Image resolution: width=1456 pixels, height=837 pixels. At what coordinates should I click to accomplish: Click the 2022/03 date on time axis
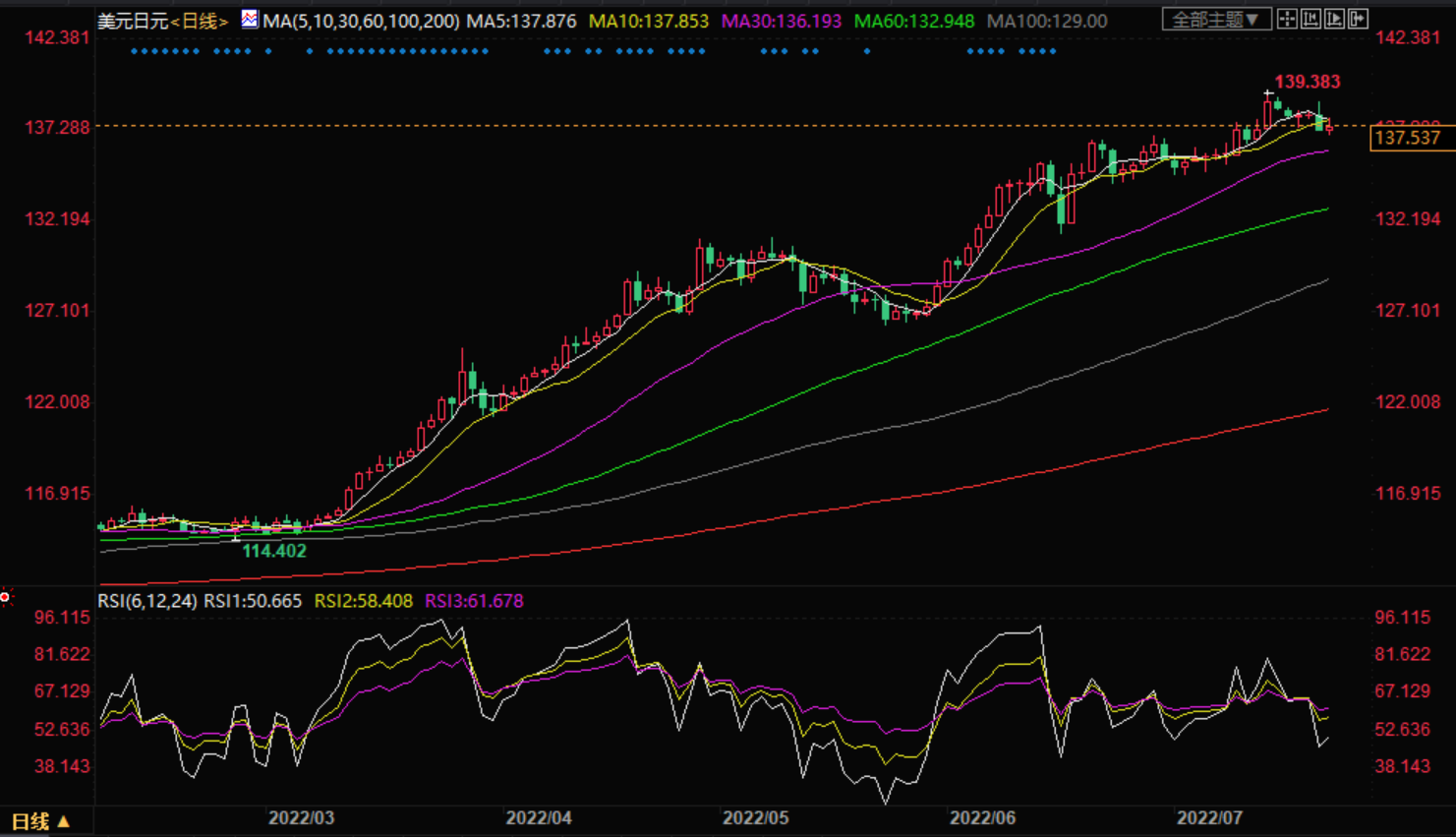pyautogui.click(x=301, y=818)
